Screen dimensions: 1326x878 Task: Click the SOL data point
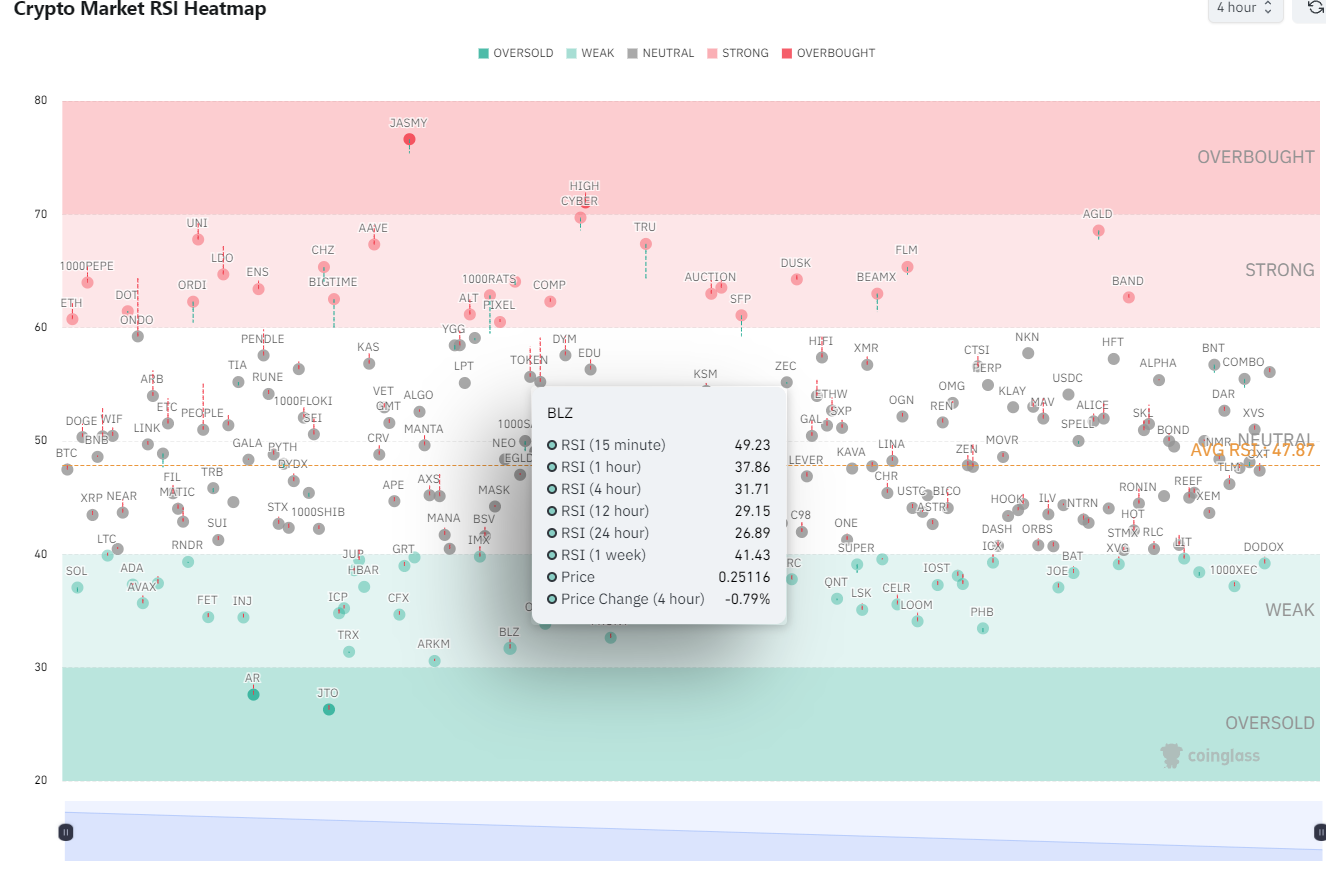pyautogui.click(x=77, y=587)
